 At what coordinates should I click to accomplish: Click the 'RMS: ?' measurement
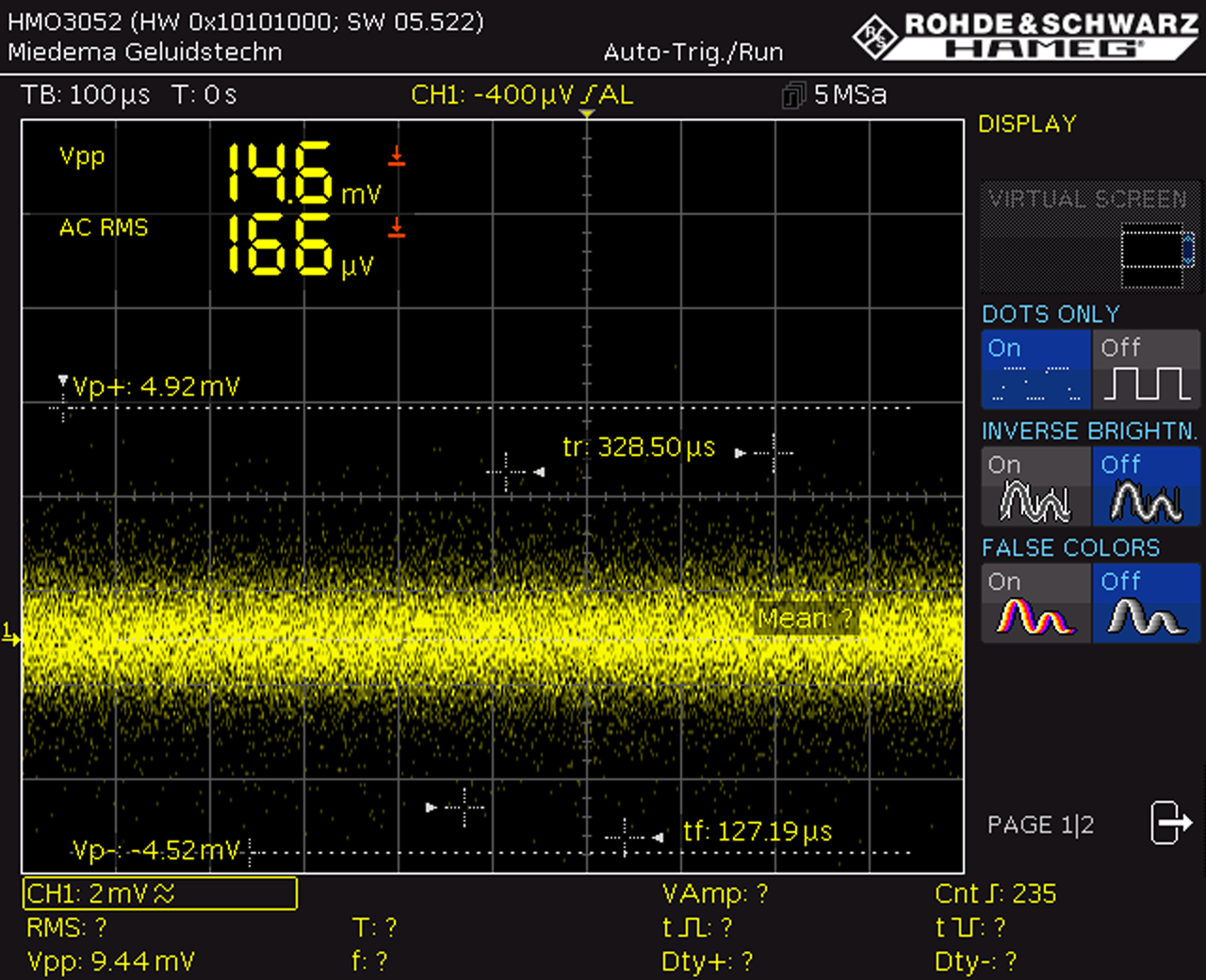[67, 927]
